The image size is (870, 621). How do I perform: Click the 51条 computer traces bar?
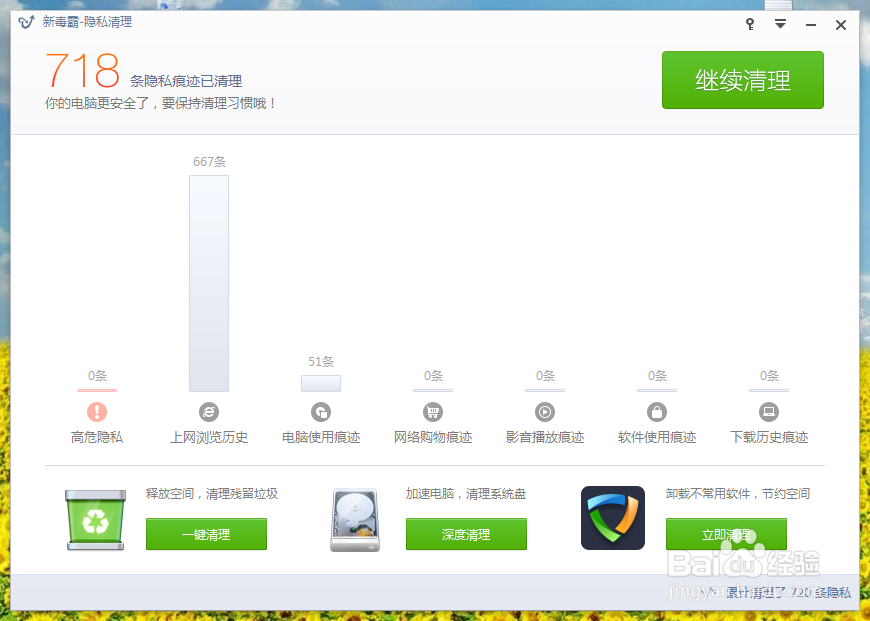[320, 382]
